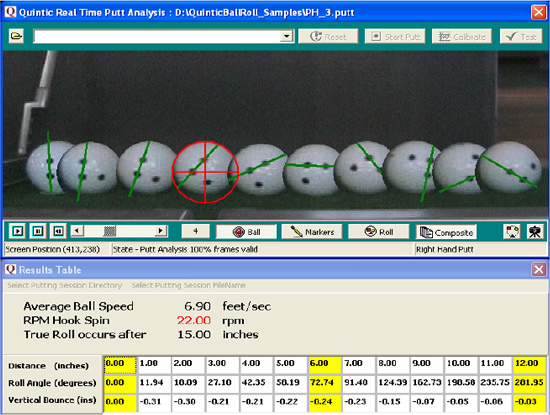The height and width of the screenshot is (415, 550).
Task: Select the Roll Angle cell 235.75
Action: click(495, 383)
